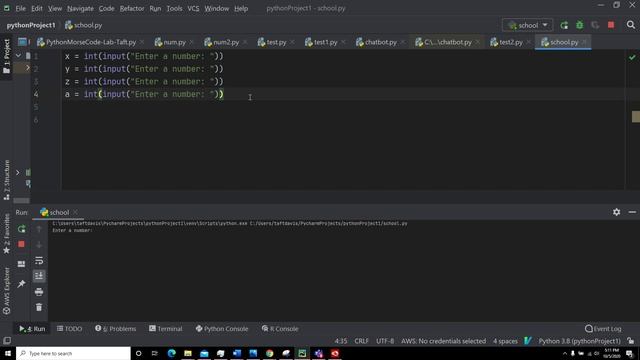640x360 pixels.
Task: Toggle soft-wrap in Run console
Action: [39, 260]
